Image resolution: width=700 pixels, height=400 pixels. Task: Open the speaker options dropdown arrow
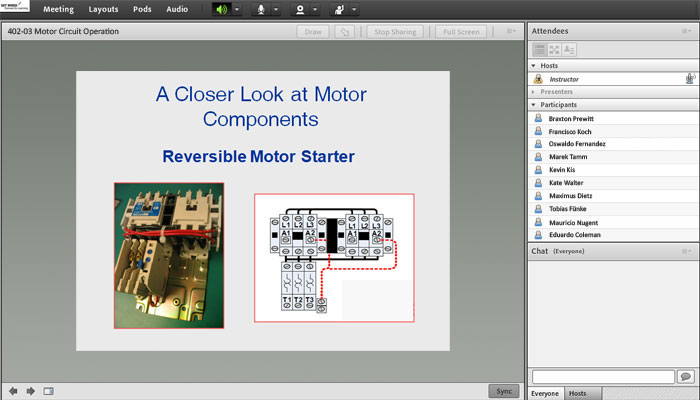pos(236,10)
